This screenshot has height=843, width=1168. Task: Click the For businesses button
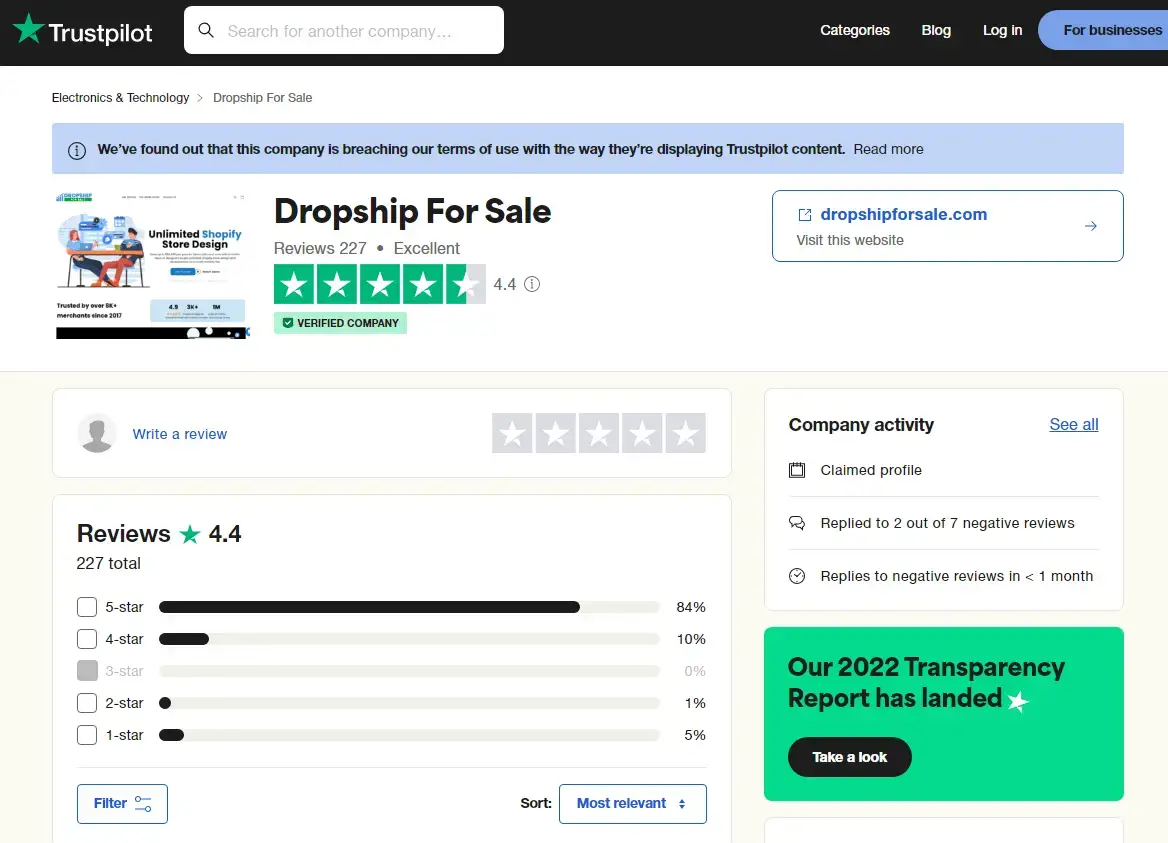click(1104, 31)
